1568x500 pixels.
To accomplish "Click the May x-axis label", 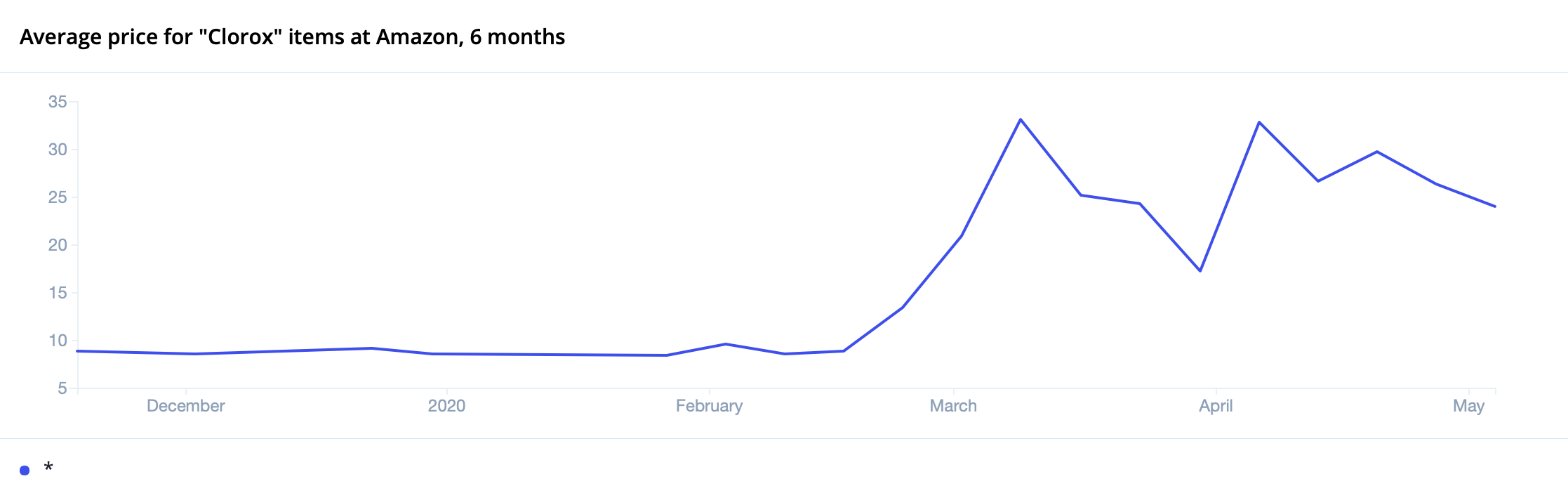I will 1468,406.
